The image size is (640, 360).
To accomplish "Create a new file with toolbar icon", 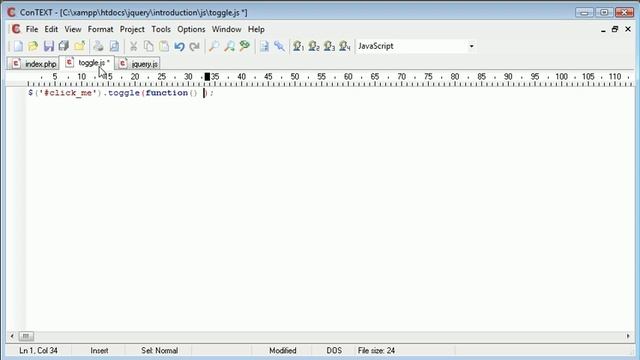I will (18, 46).
